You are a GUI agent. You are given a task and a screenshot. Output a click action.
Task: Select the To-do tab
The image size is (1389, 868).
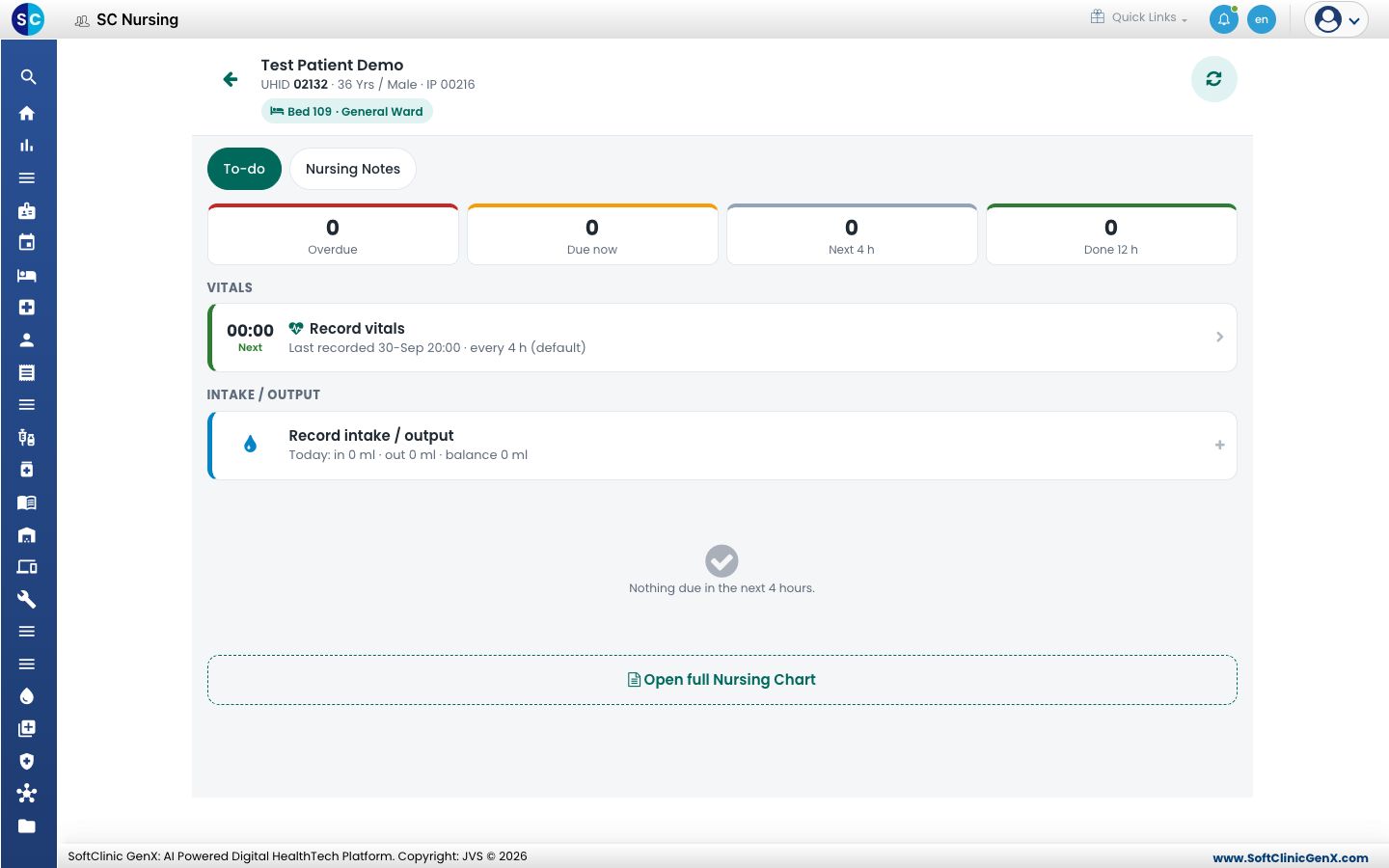click(x=244, y=169)
